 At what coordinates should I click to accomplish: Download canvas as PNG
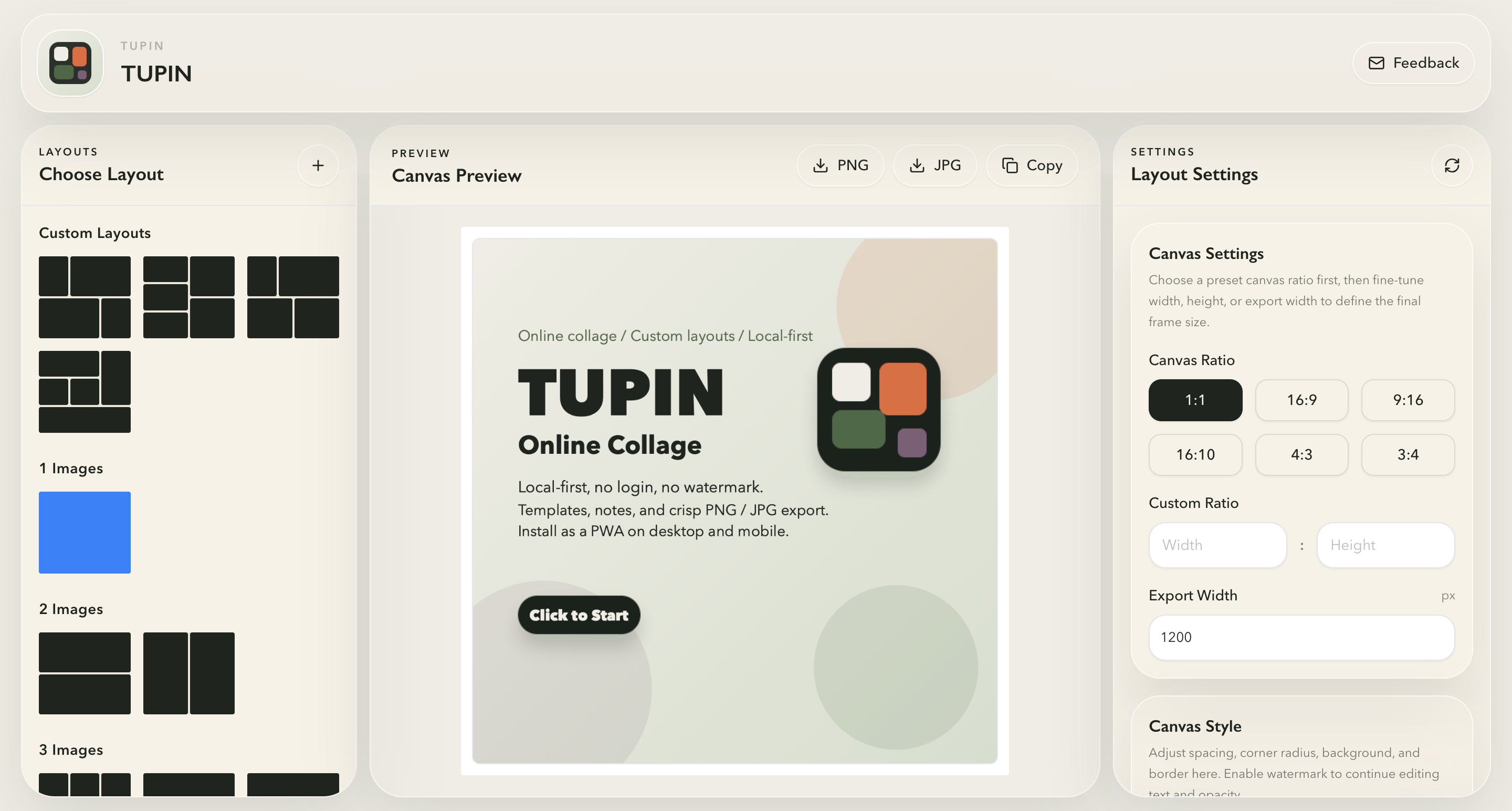point(840,165)
